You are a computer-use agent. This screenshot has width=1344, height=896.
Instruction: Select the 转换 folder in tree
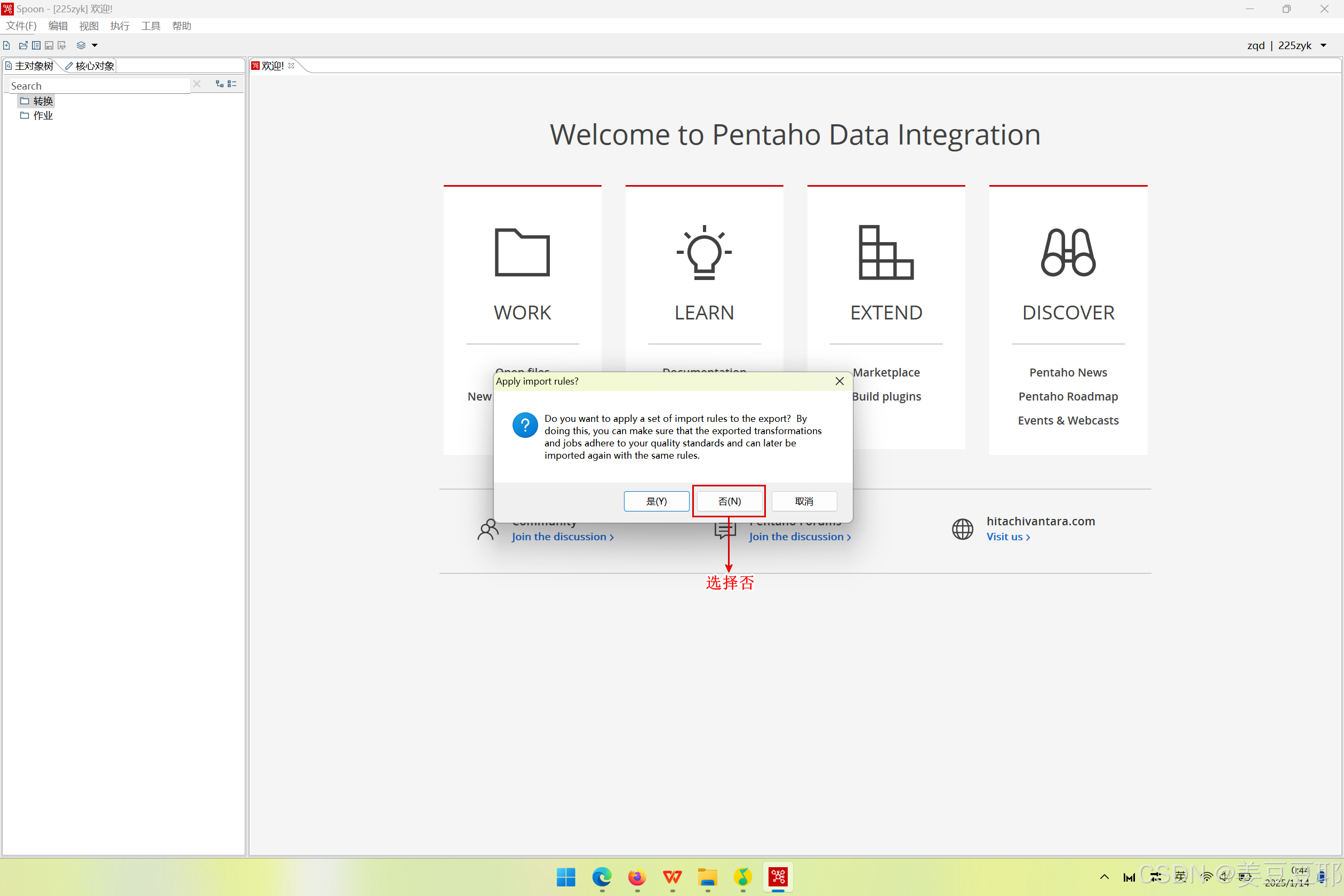[42, 101]
